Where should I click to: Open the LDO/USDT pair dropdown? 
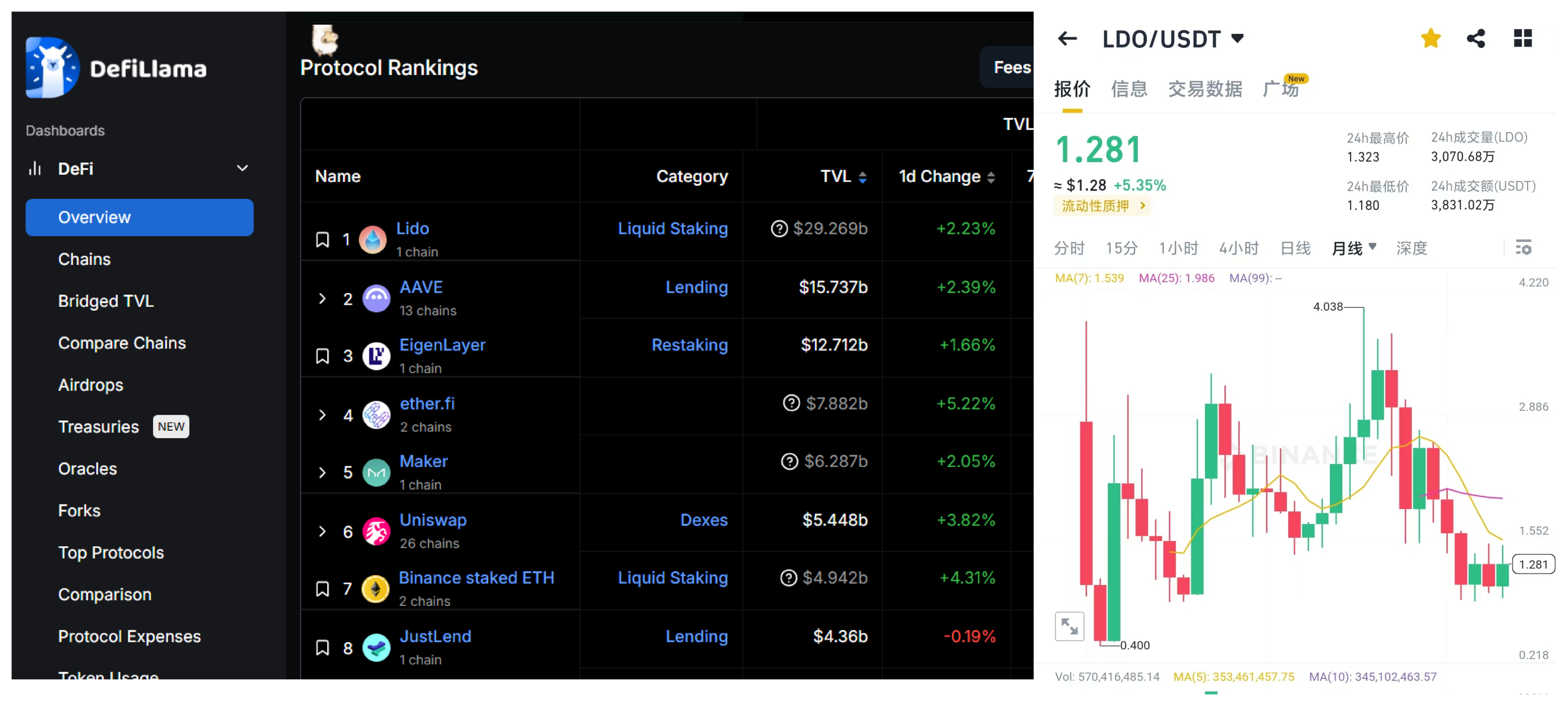coord(1237,38)
